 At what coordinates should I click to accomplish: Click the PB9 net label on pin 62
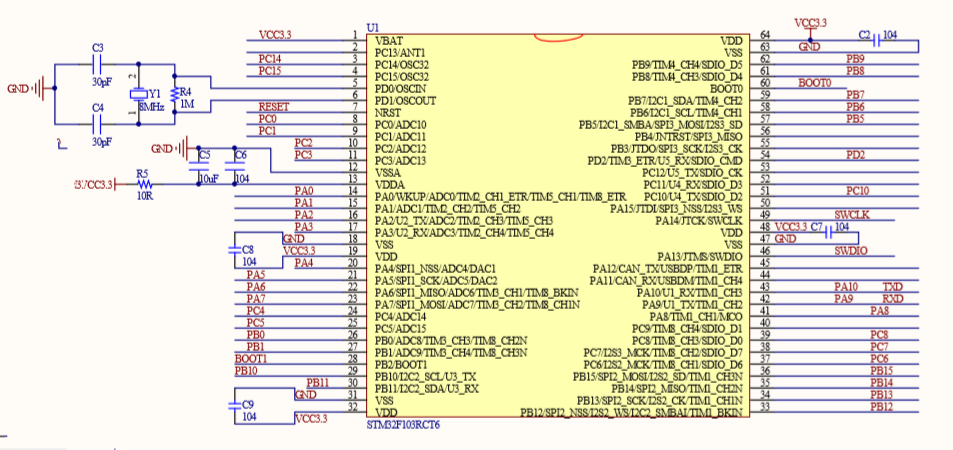tap(856, 59)
